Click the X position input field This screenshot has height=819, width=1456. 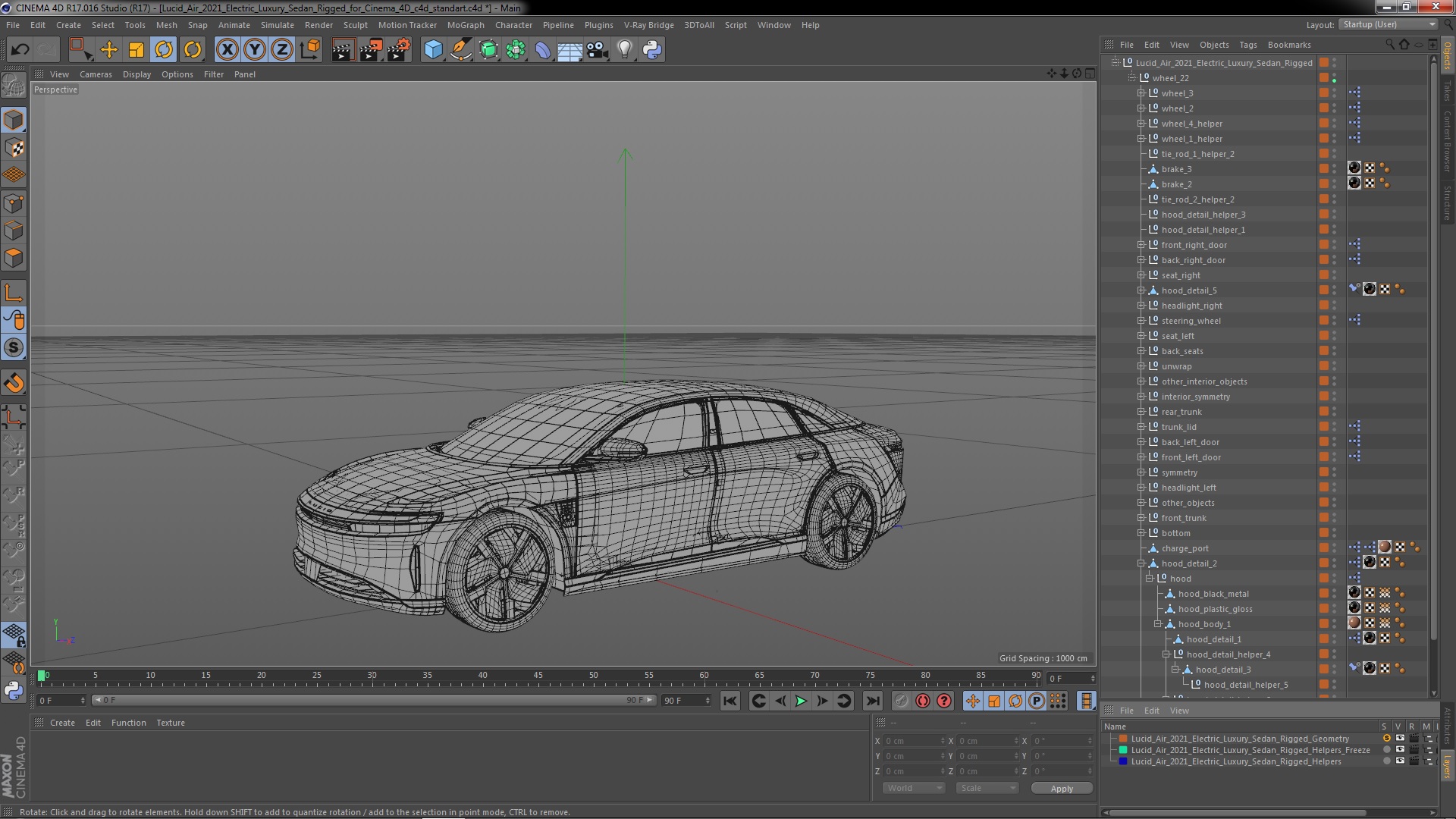coord(915,741)
